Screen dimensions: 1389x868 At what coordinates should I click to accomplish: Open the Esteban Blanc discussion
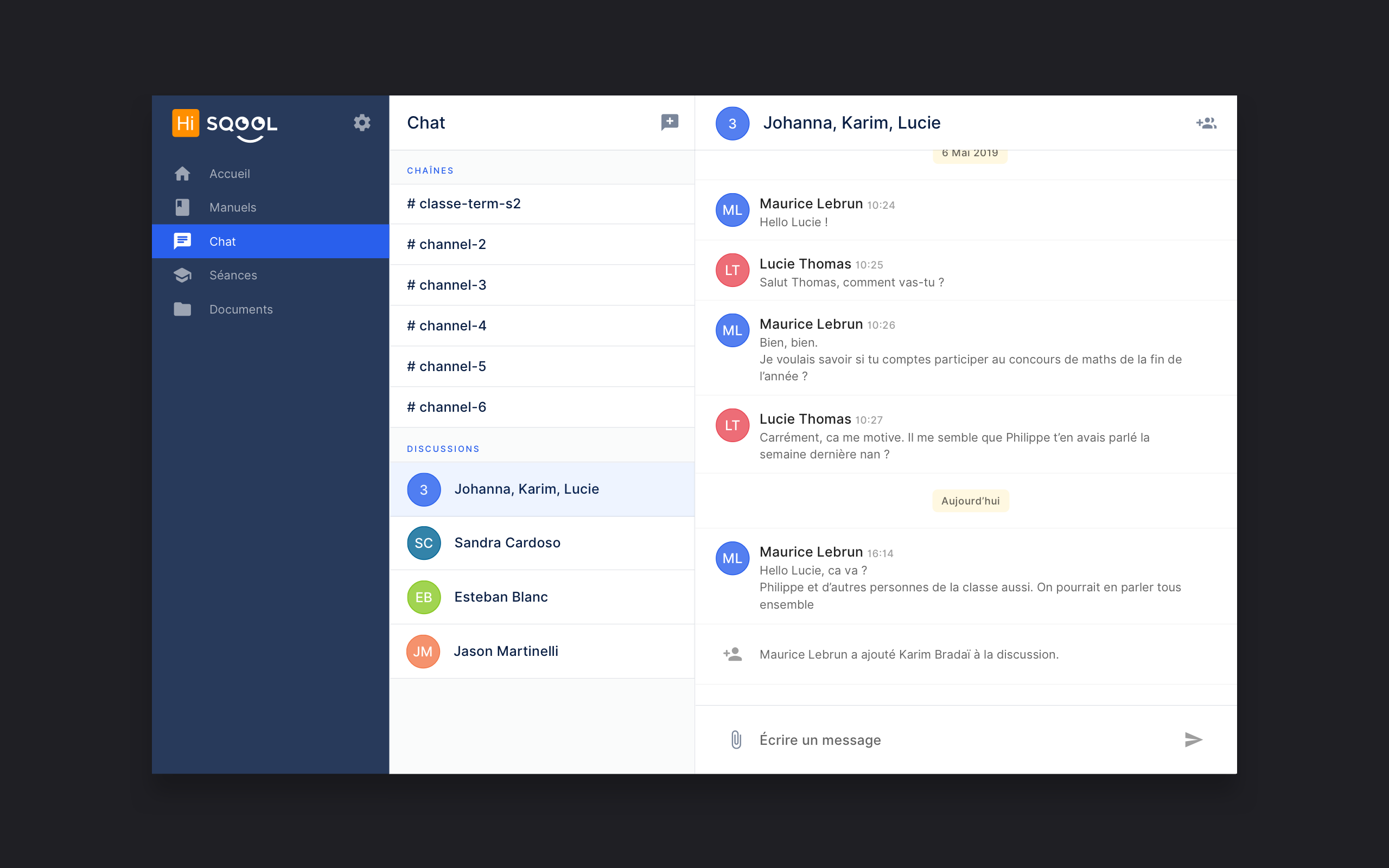pyautogui.click(x=542, y=597)
